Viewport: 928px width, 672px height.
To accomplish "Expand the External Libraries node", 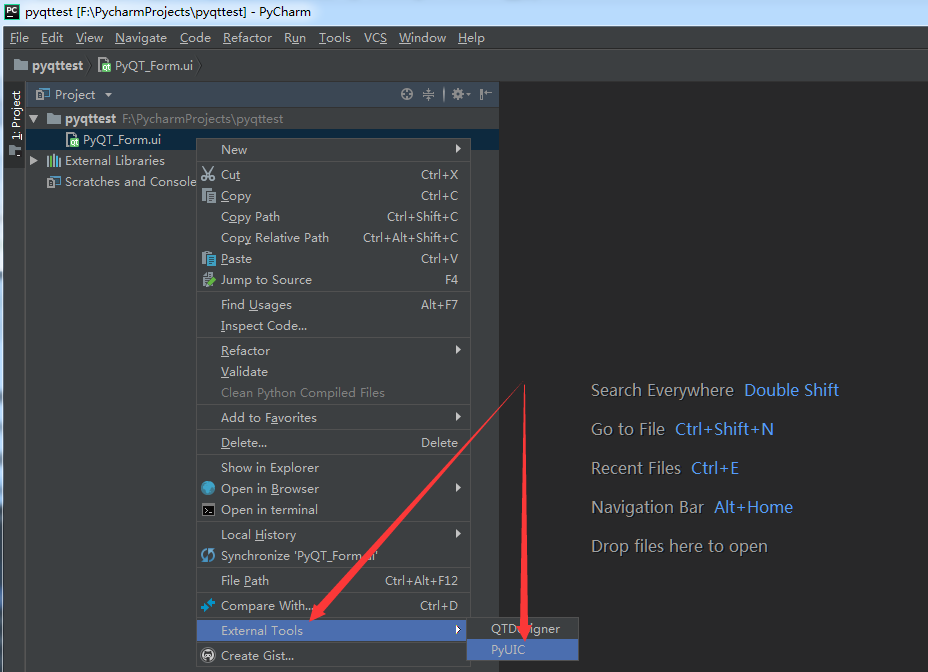I will click(33, 161).
